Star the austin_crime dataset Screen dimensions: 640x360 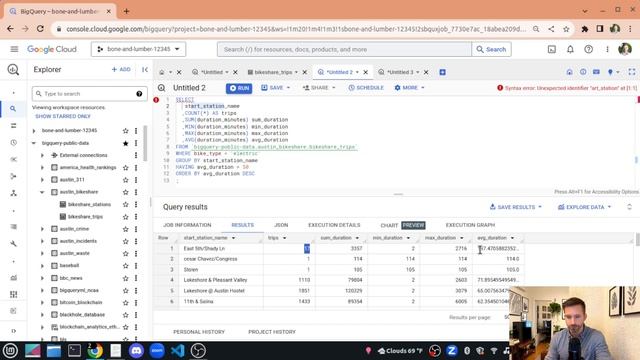point(125,229)
